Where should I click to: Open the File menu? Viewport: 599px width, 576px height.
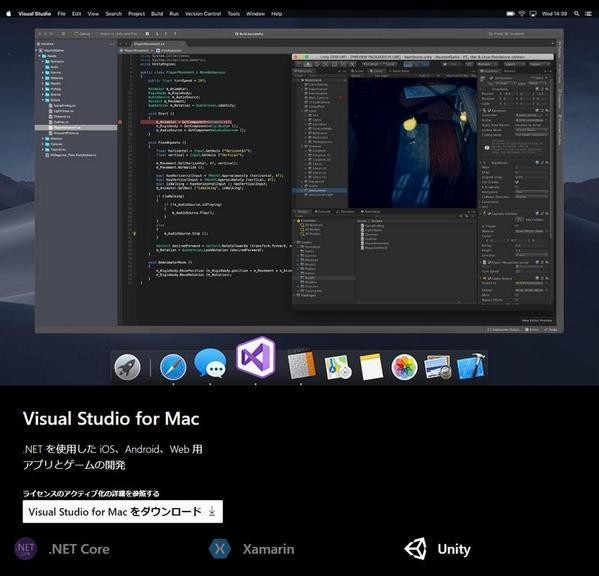62,14
